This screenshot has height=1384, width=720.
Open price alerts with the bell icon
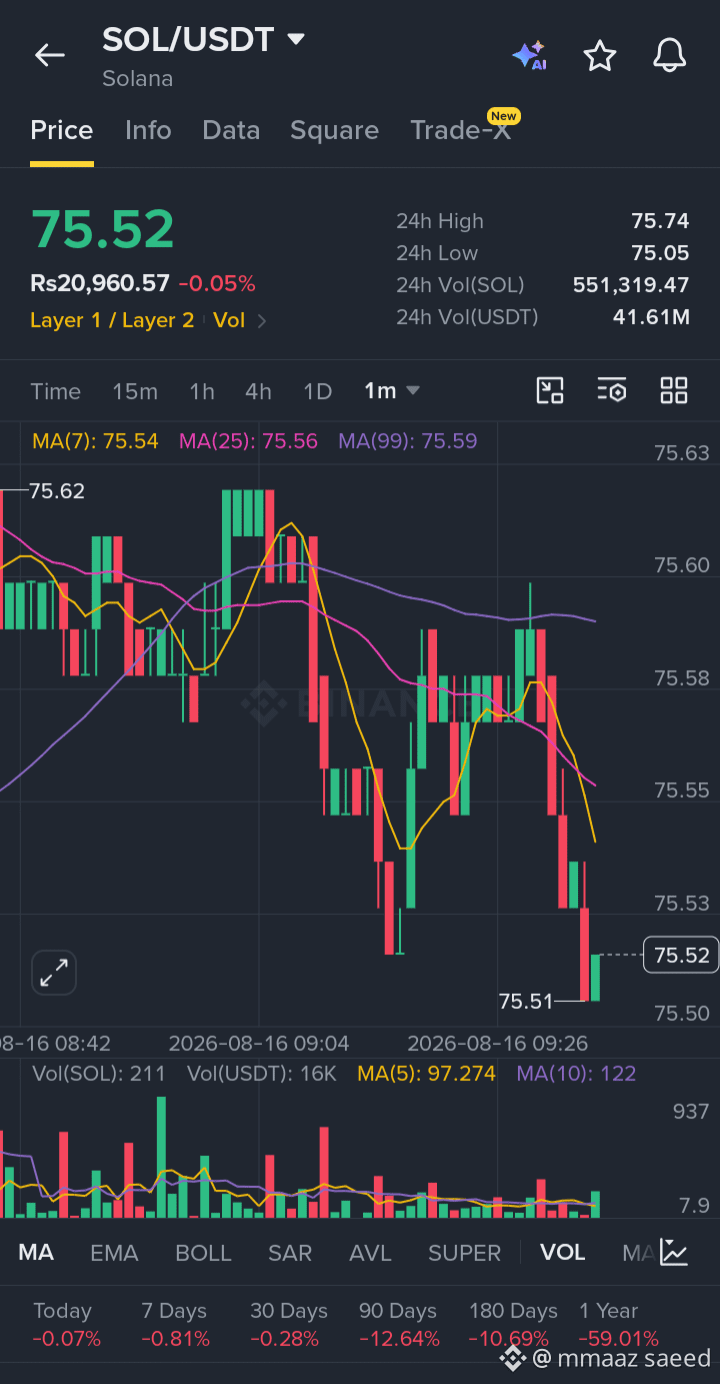click(x=670, y=55)
